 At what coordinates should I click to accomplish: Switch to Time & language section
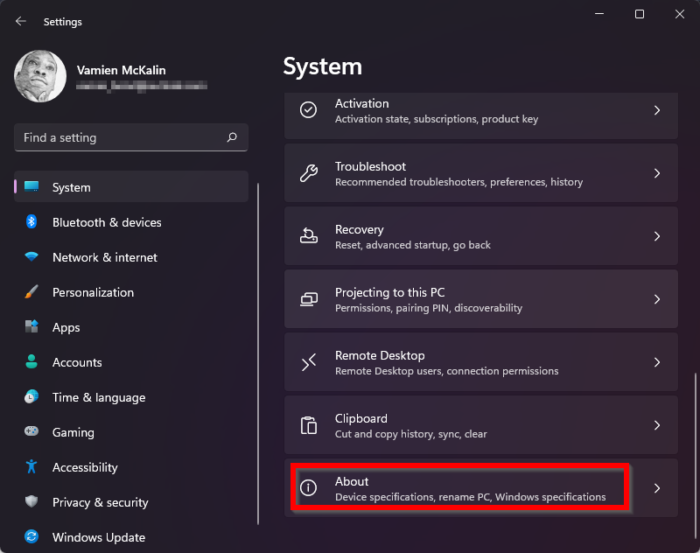click(98, 397)
